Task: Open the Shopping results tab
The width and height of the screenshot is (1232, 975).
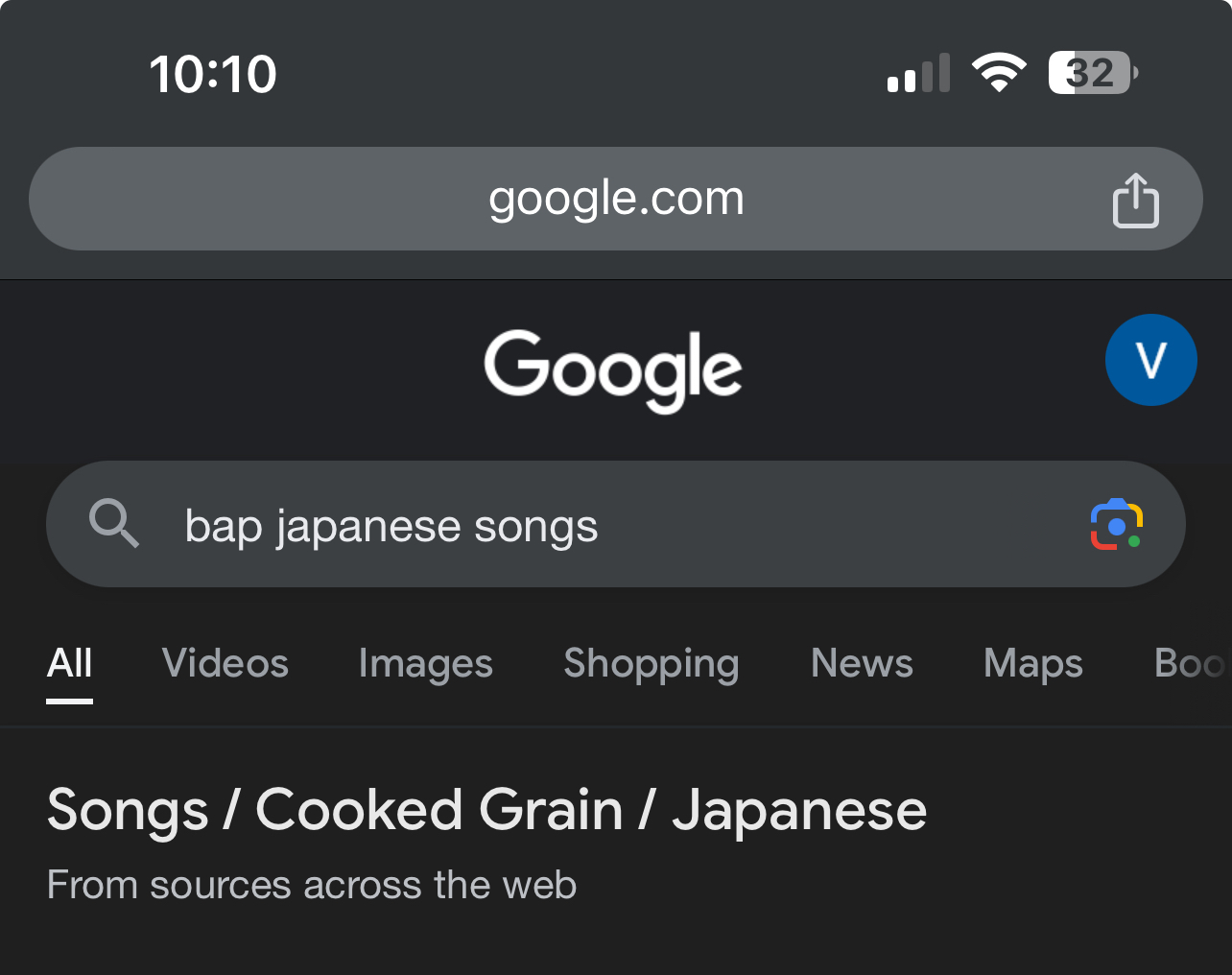Action: (x=652, y=663)
